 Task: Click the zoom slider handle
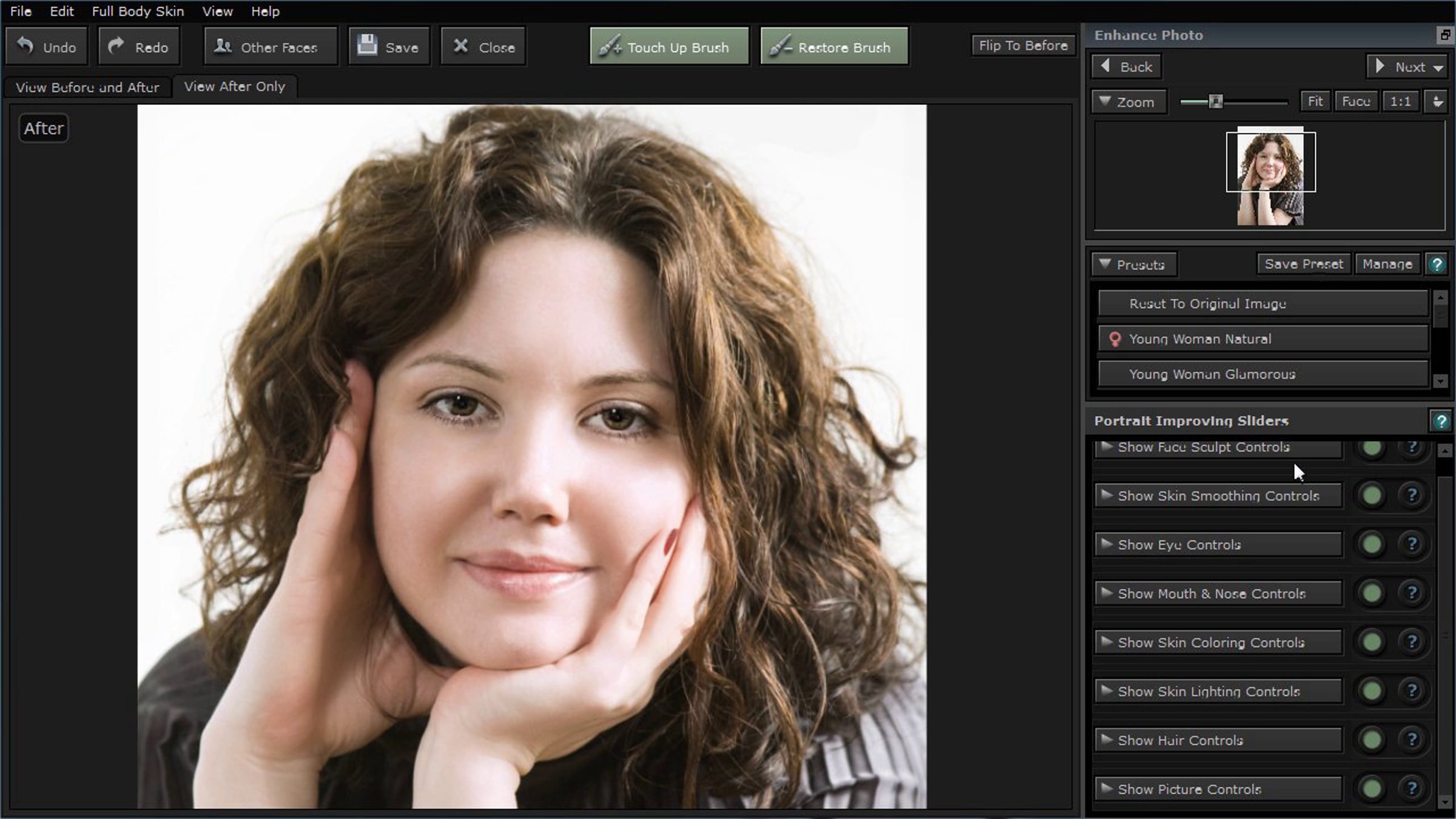(x=1215, y=101)
